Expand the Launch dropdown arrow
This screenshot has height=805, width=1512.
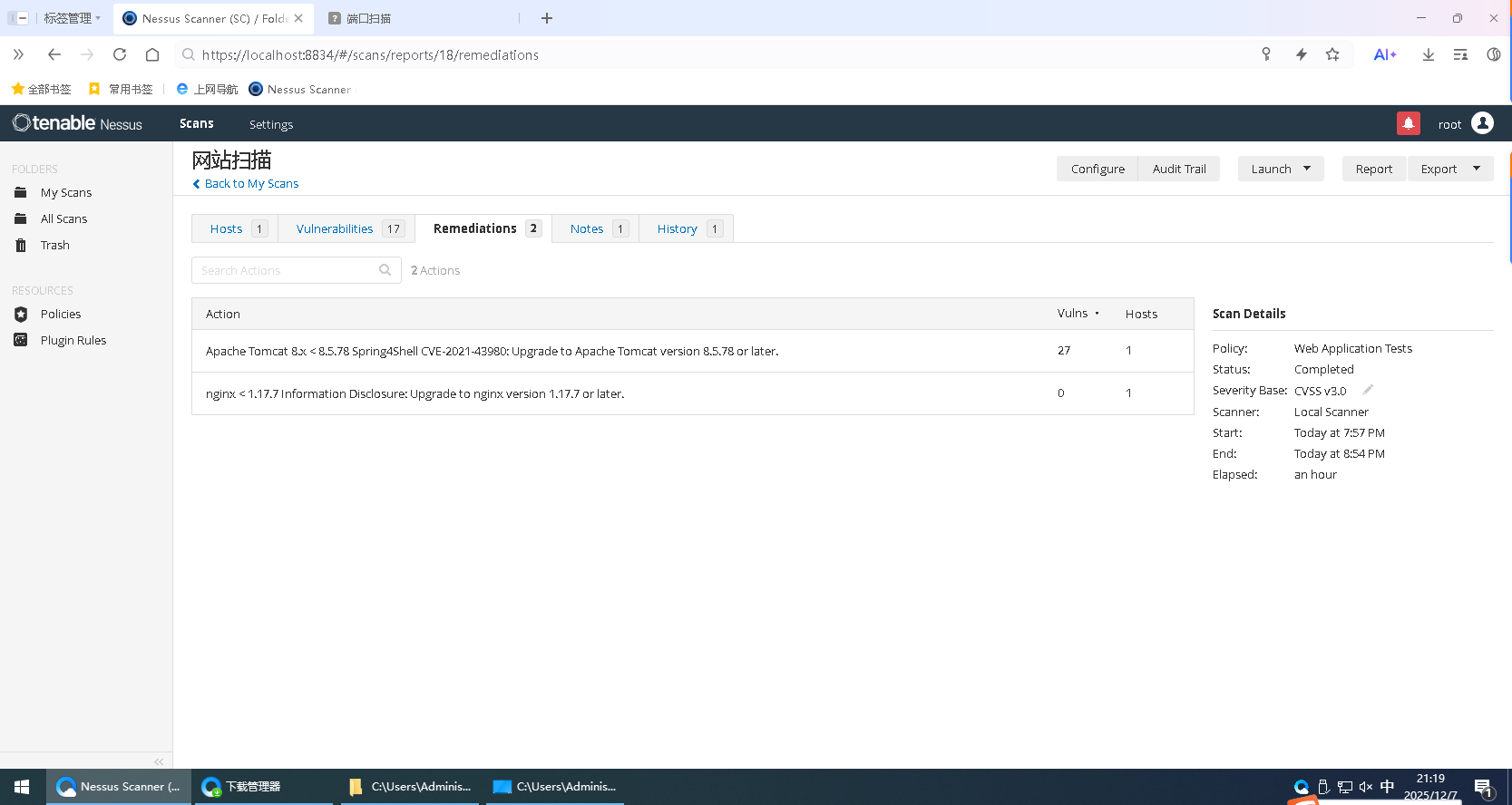point(1307,169)
